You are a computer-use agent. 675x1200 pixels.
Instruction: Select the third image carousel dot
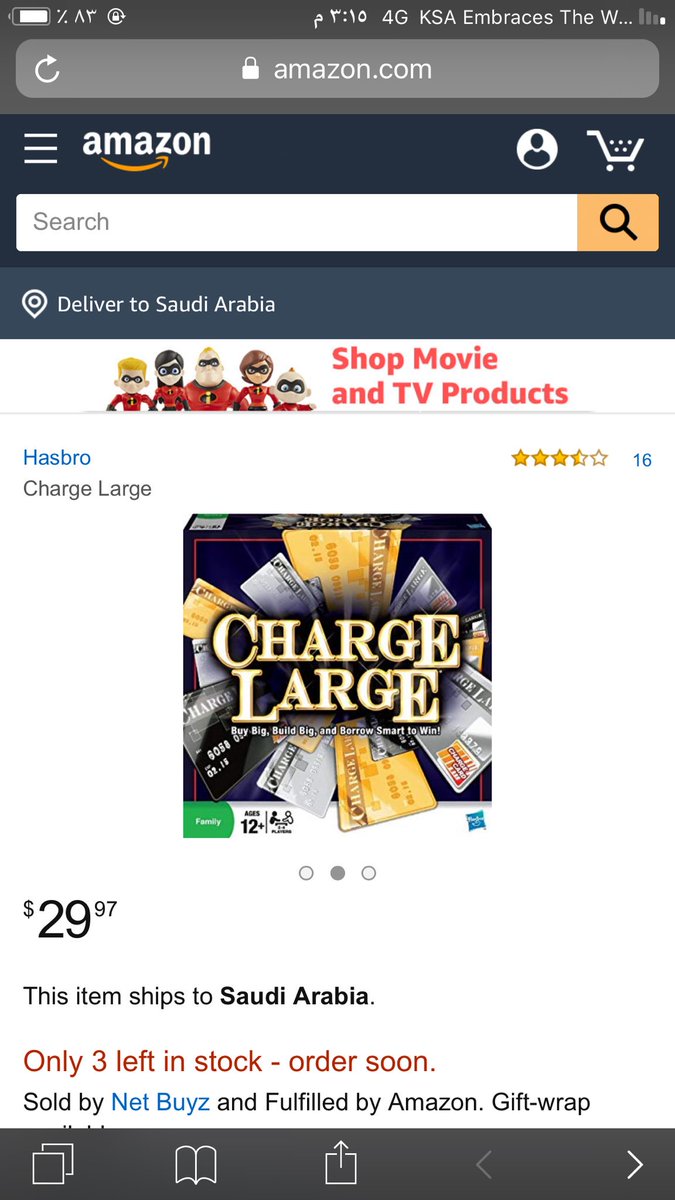(369, 873)
